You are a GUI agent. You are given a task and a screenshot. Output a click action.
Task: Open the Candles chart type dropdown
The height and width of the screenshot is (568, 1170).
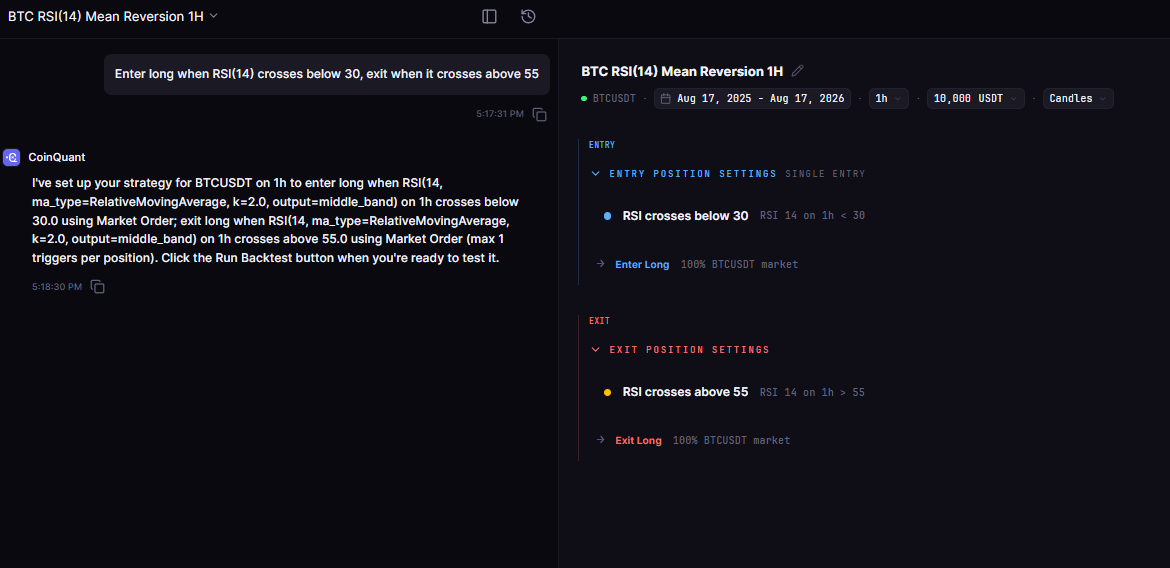(1078, 99)
